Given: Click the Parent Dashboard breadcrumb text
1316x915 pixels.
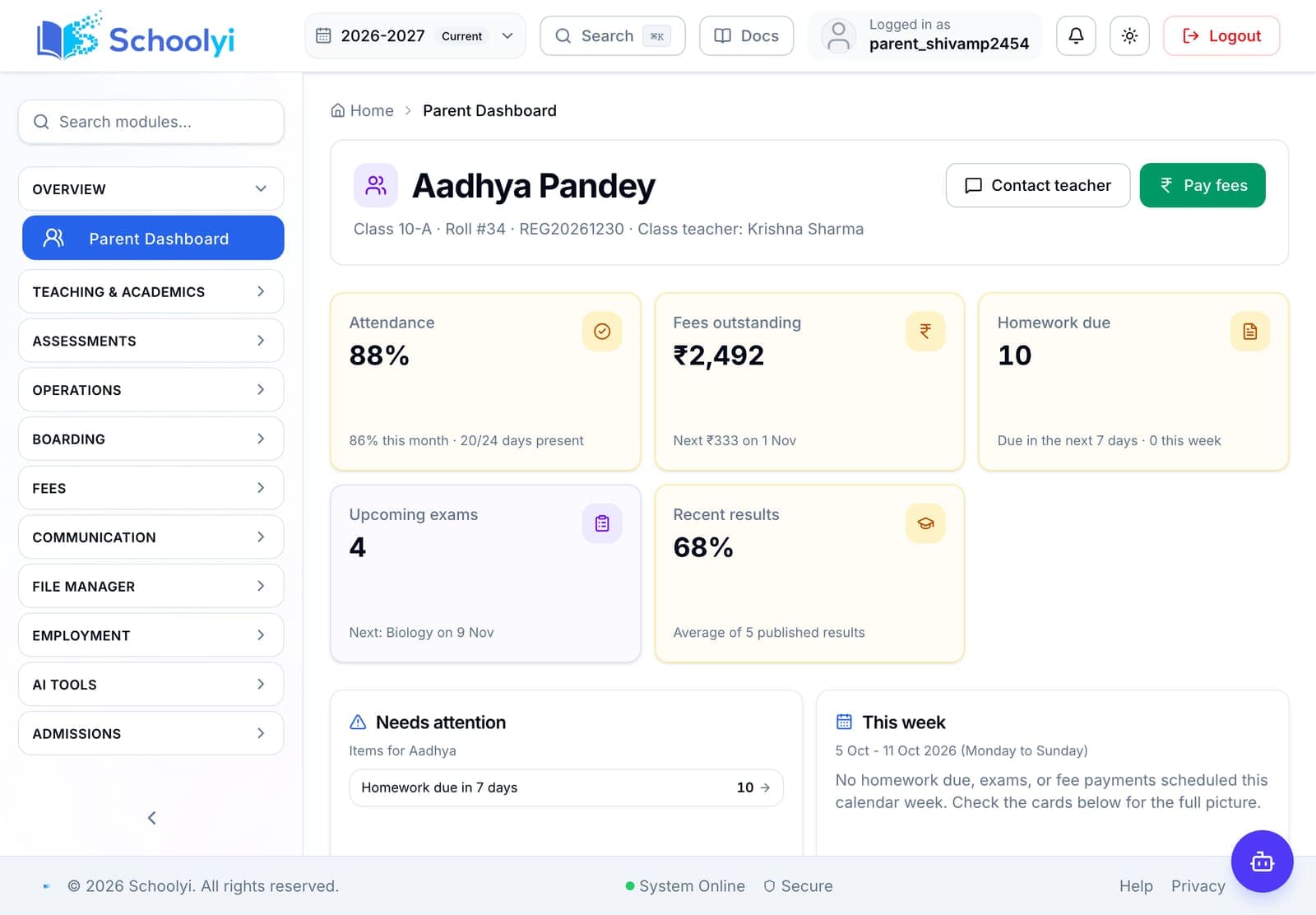Looking at the screenshot, I should [489, 110].
